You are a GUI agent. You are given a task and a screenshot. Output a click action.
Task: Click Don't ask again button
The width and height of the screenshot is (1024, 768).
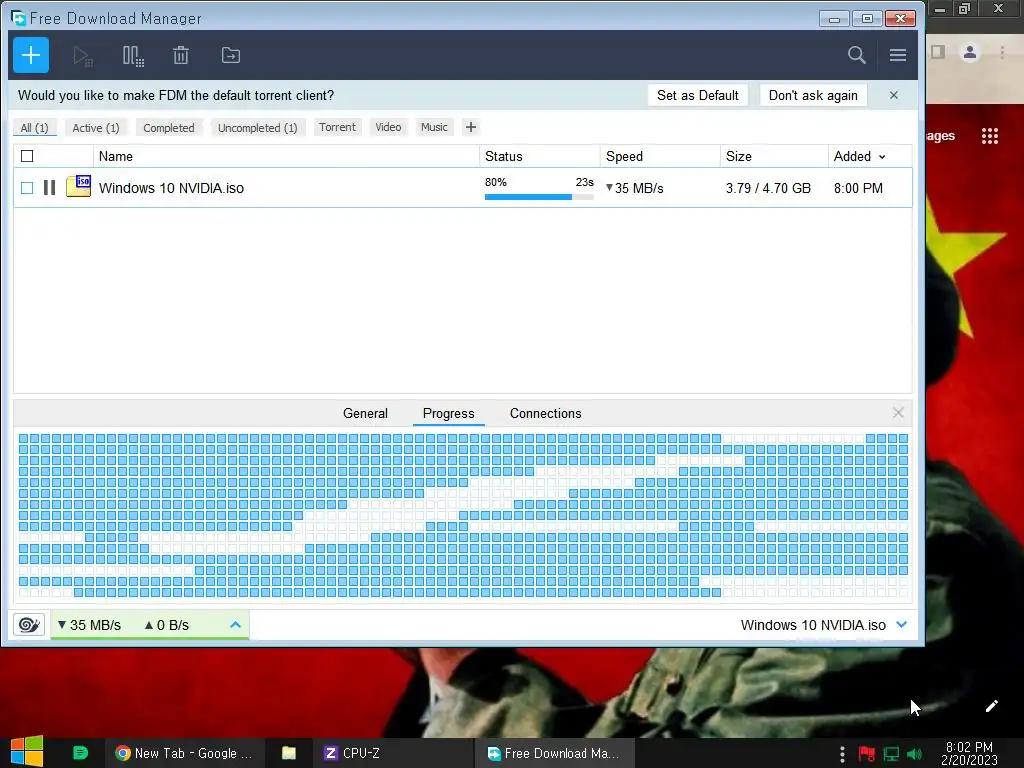pyautogui.click(x=813, y=95)
